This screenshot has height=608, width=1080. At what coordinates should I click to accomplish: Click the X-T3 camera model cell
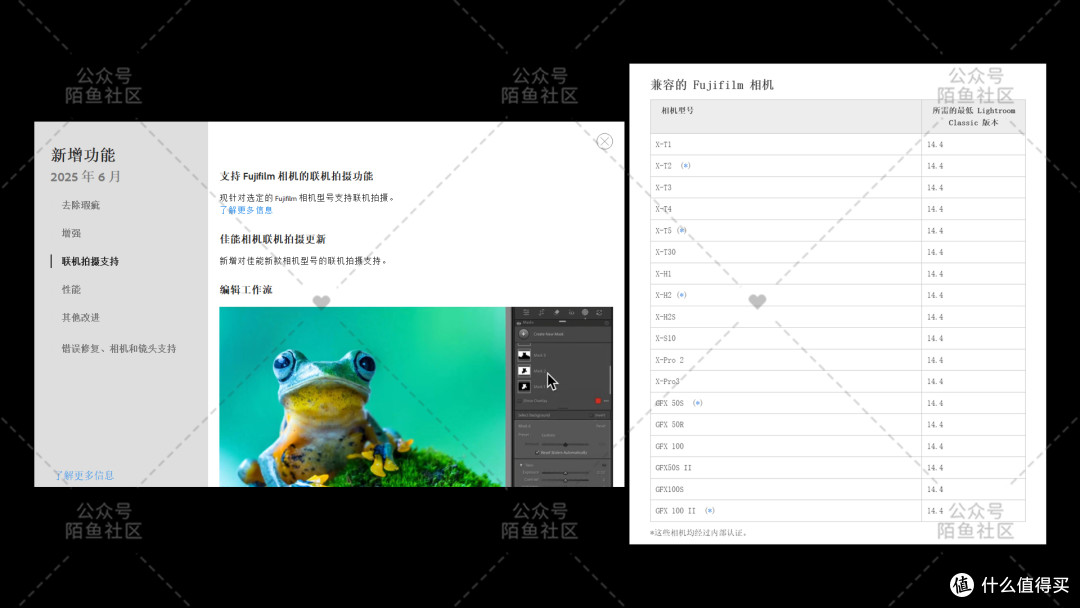point(786,187)
